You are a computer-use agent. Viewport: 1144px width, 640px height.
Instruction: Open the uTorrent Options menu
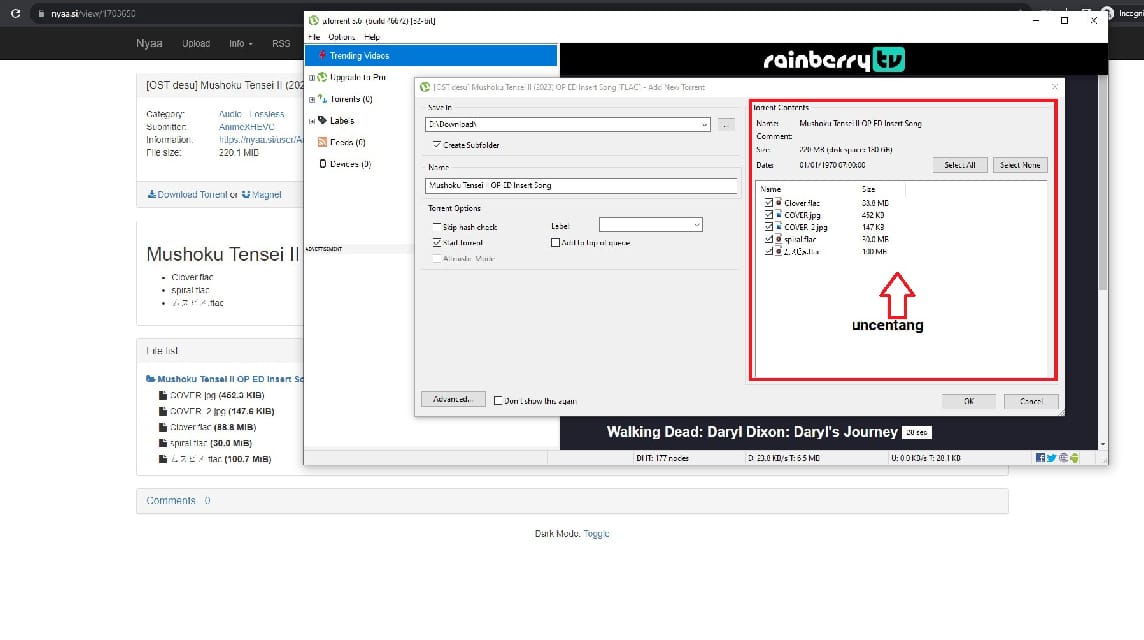click(341, 36)
